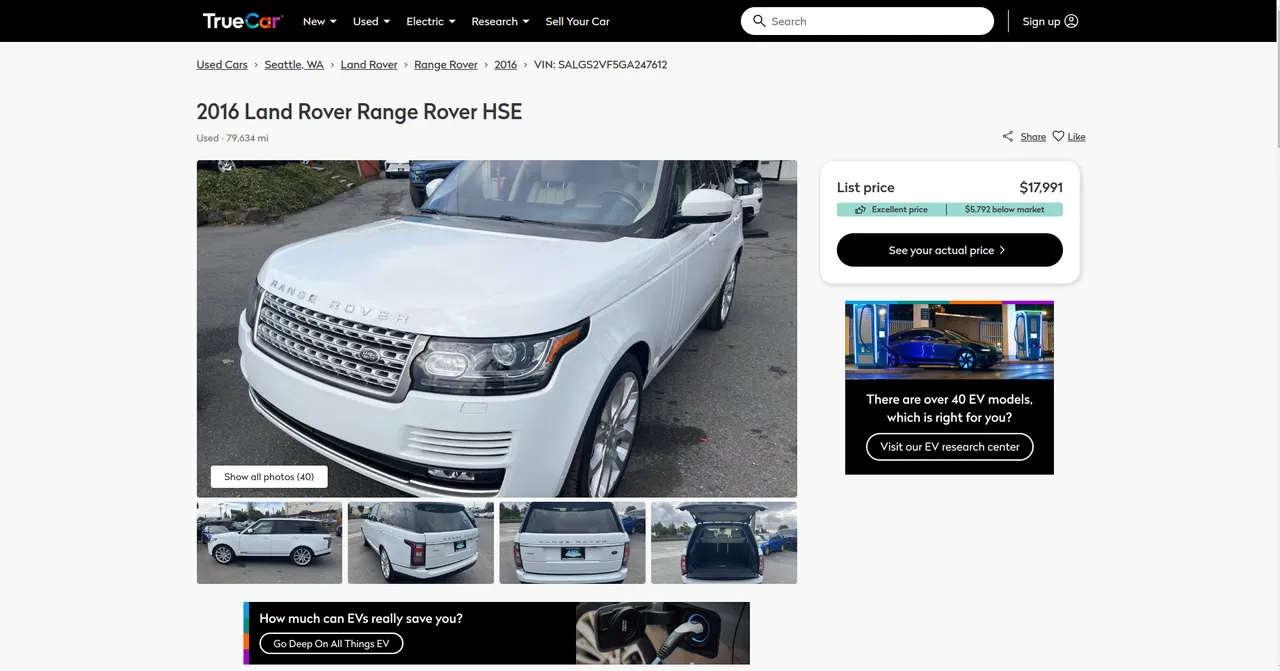Screen dimensions: 1280x671
Task: View the side profile thumbnail photo
Action: click(x=269, y=543)
